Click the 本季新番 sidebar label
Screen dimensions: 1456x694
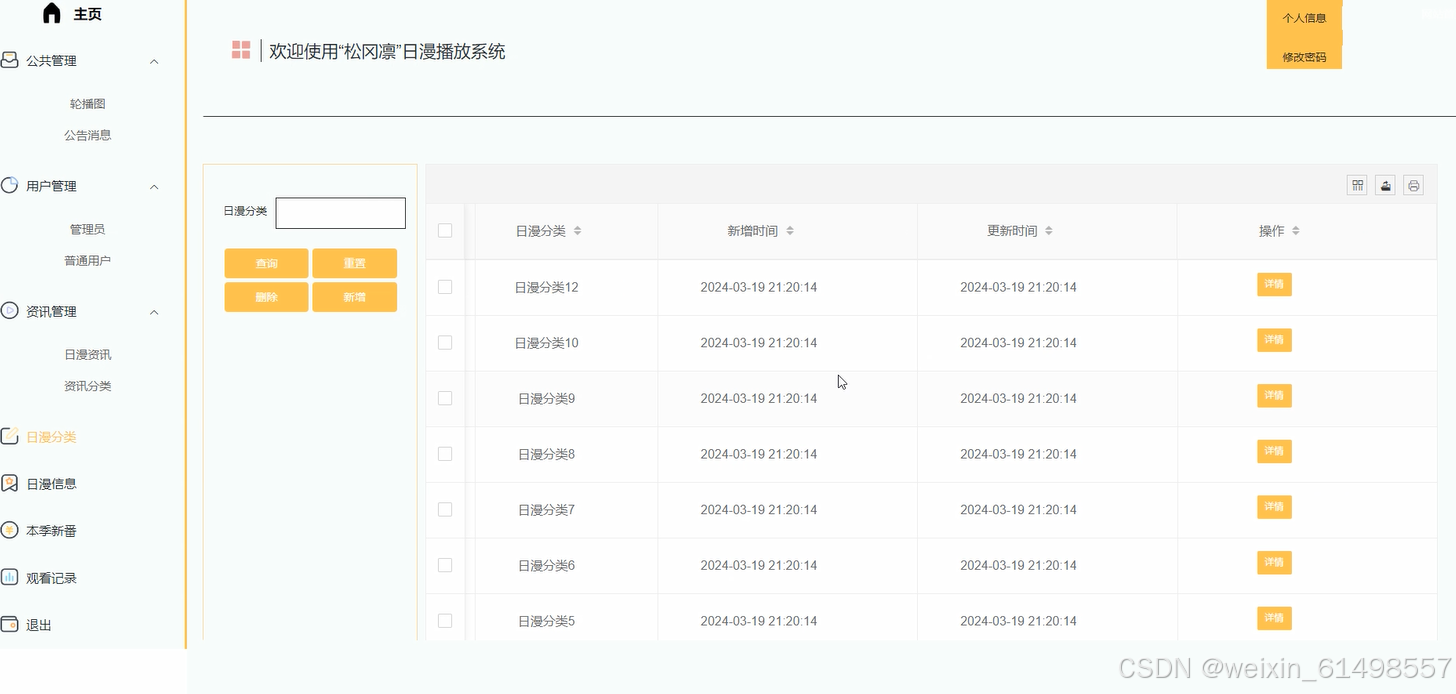tap(52, 531)
